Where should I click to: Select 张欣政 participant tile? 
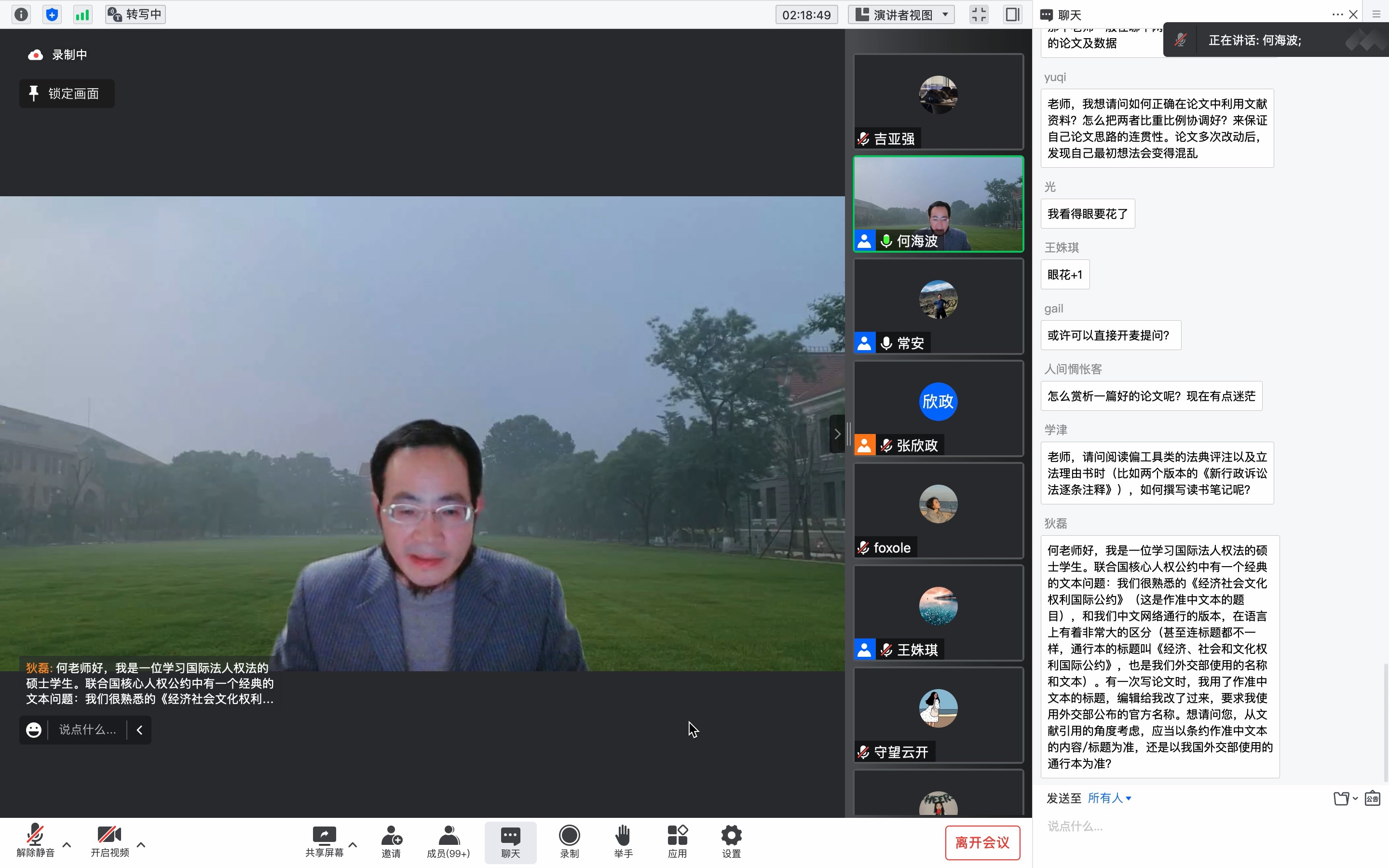(x=939, y=408)
